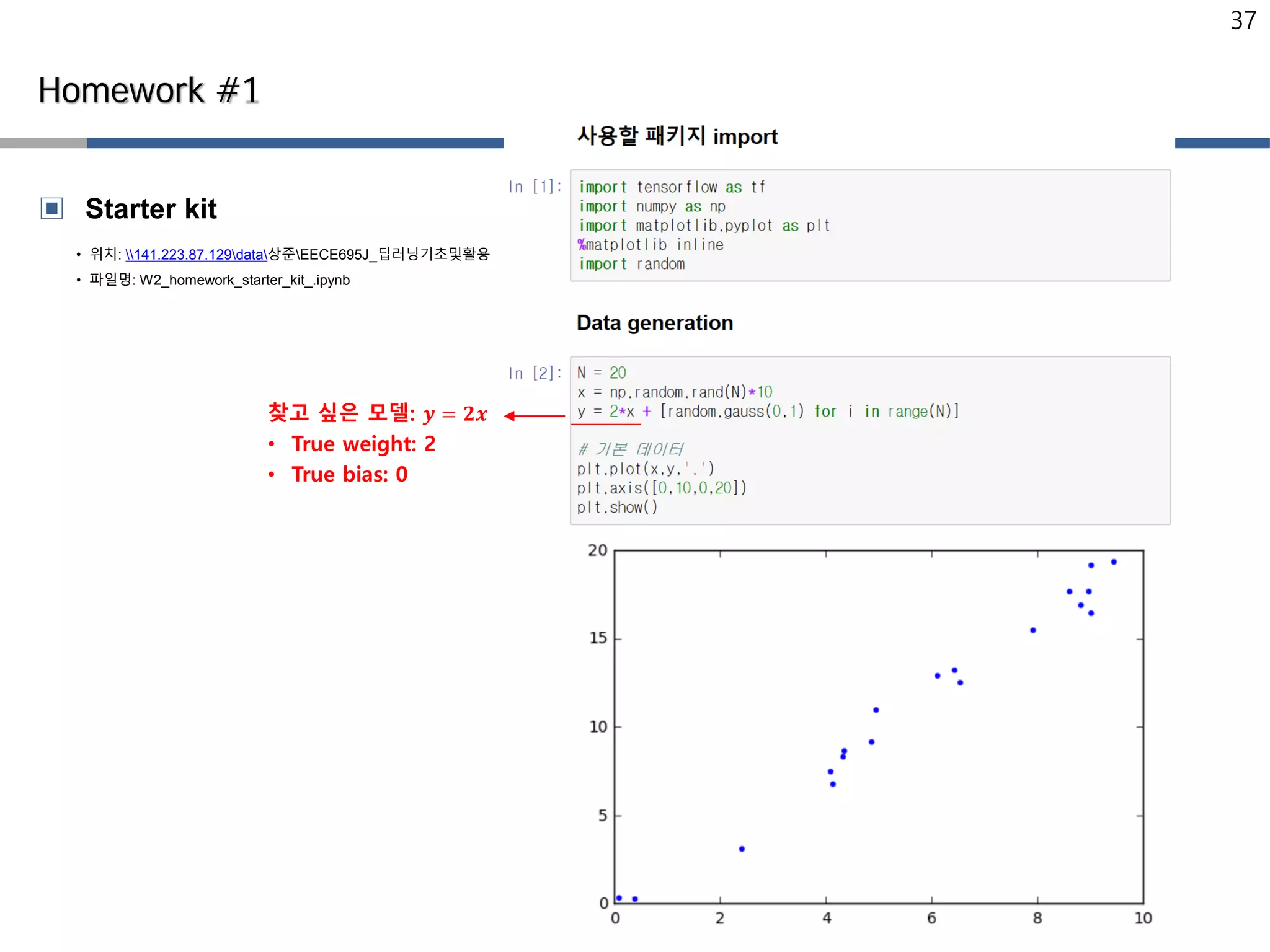Click the blue horizontal divider bar under title

[295, 143]
